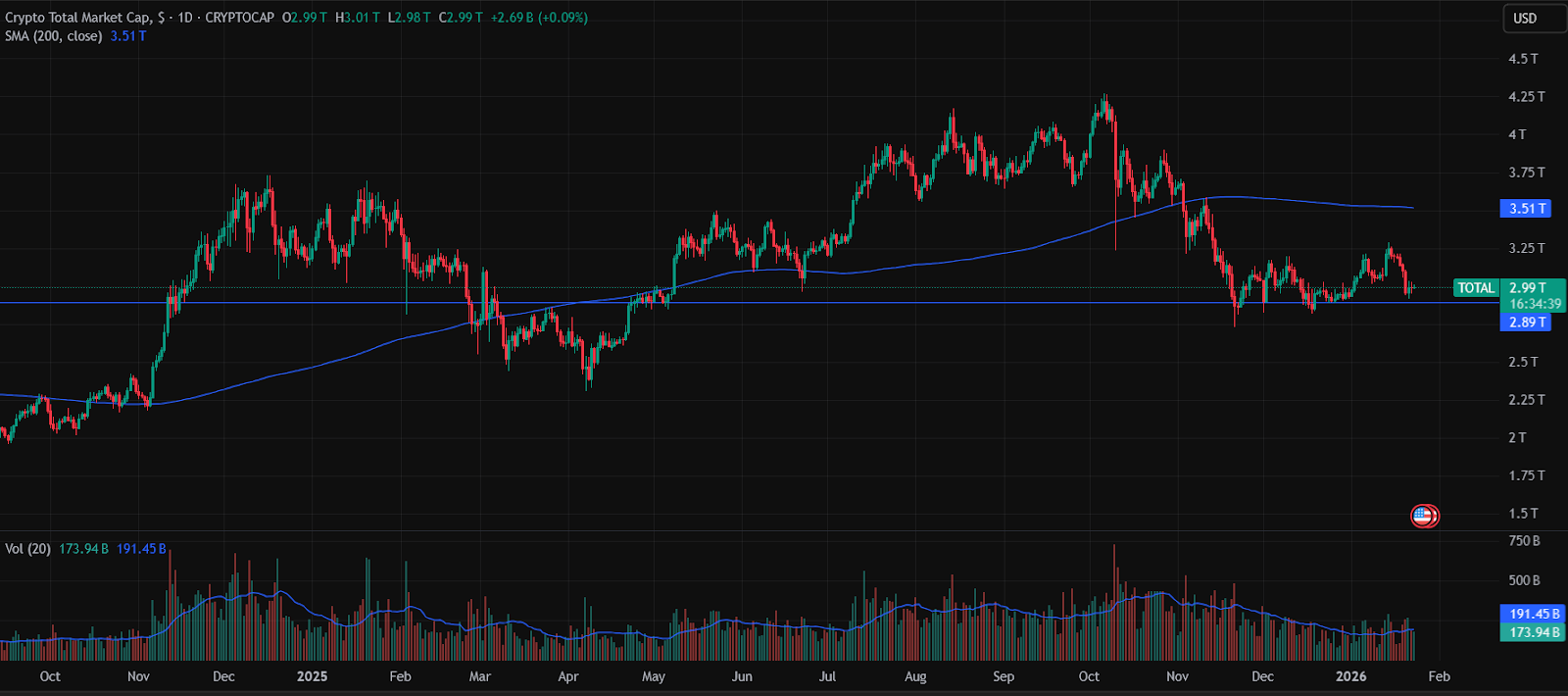Click the blue 3.51 T SMA price label

click(x=1526, y=209)
